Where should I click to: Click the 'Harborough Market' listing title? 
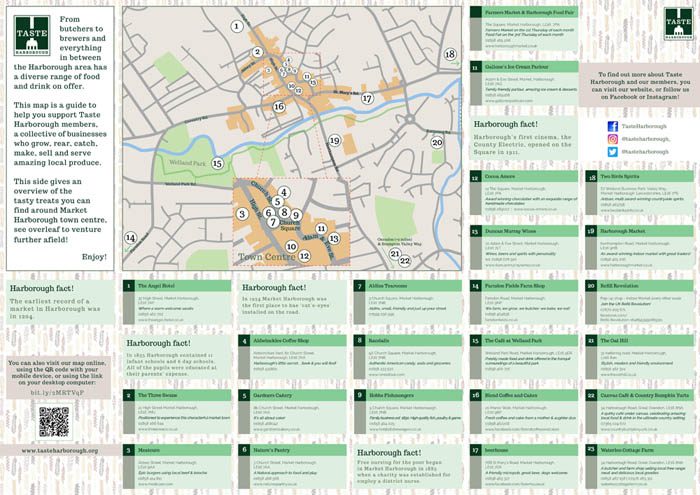(x=622, y=231)
